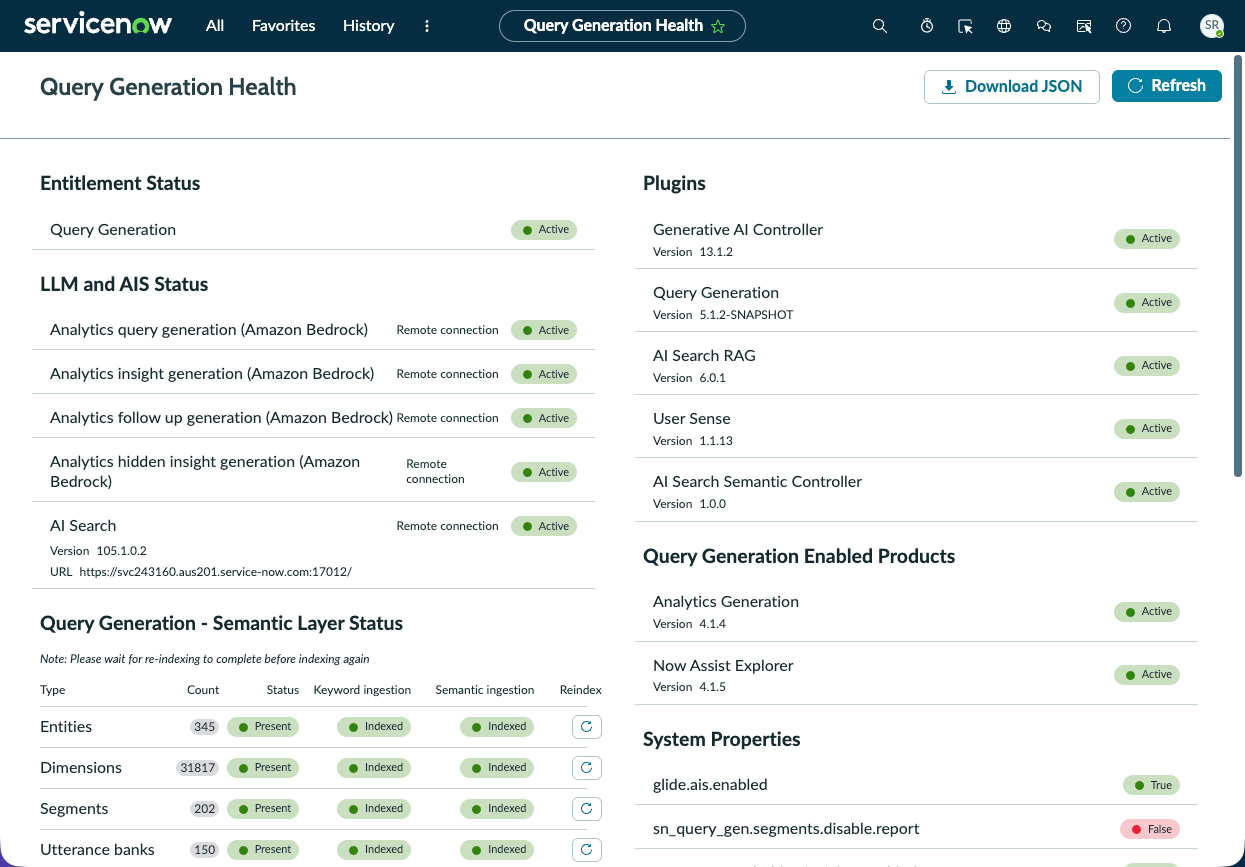The image size is (1245, 867).
Task: Click the System Properties heading
Action: 722,740
